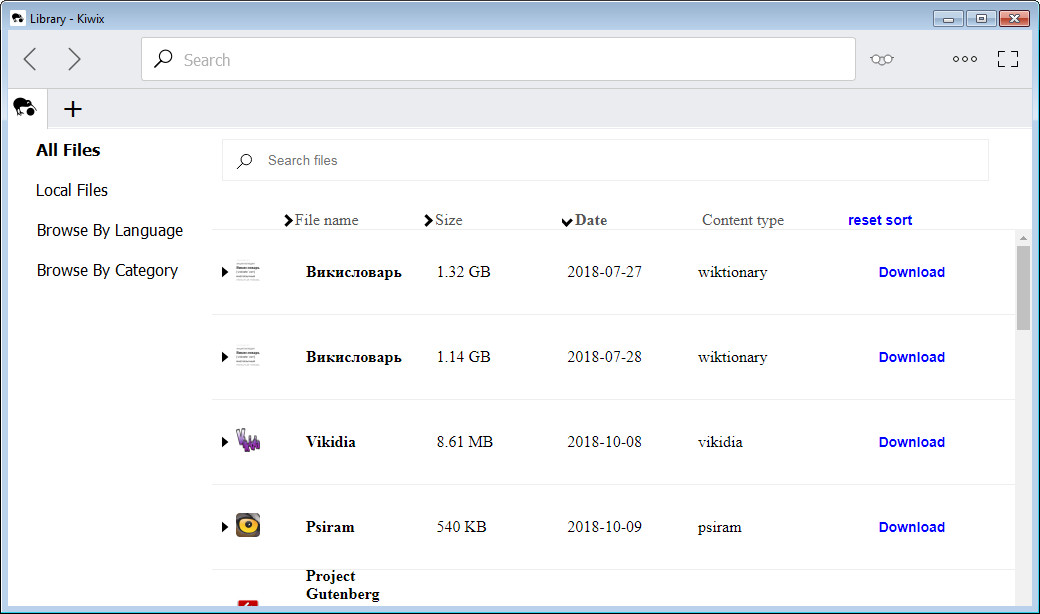Click the Vikidia logo thumbnail
This screenshot has height=614, width=1040.
coord(248,441)
